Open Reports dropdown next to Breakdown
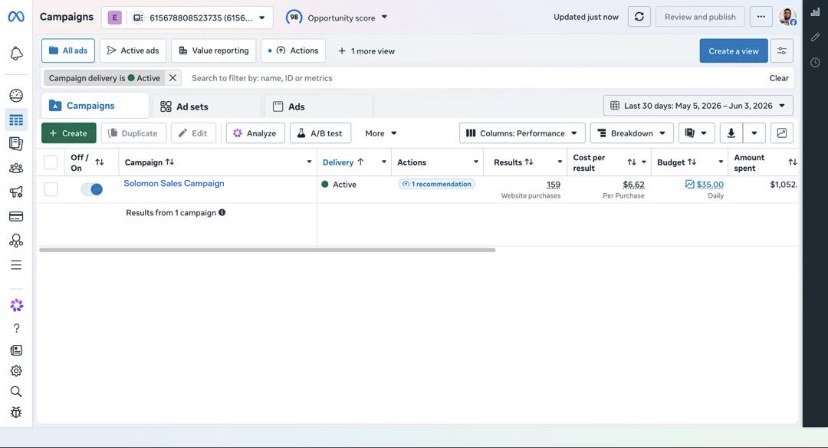The image size is (828, 448). pos(696,133)
